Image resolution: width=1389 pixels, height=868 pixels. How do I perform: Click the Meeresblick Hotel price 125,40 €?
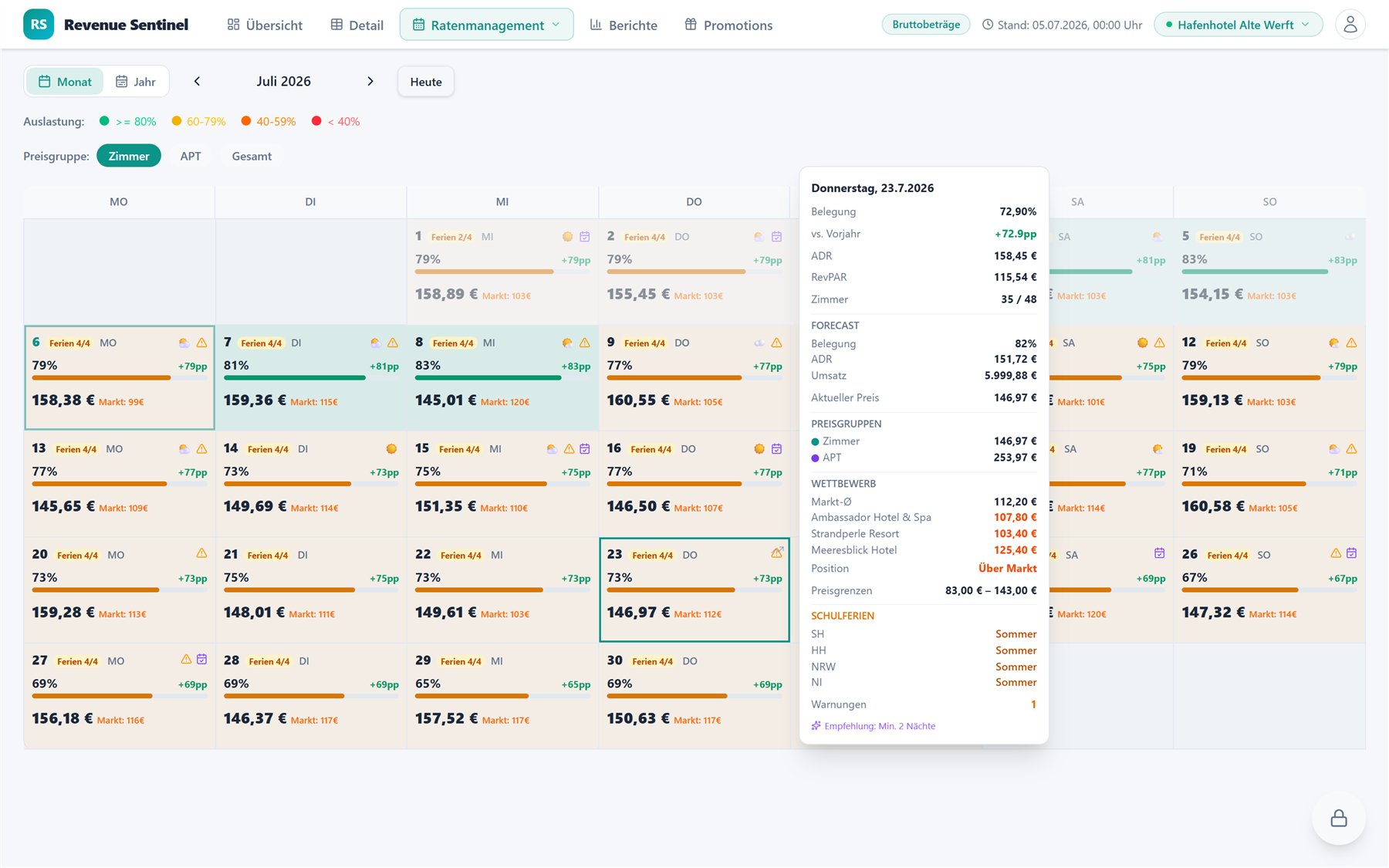click(1015, 550)
